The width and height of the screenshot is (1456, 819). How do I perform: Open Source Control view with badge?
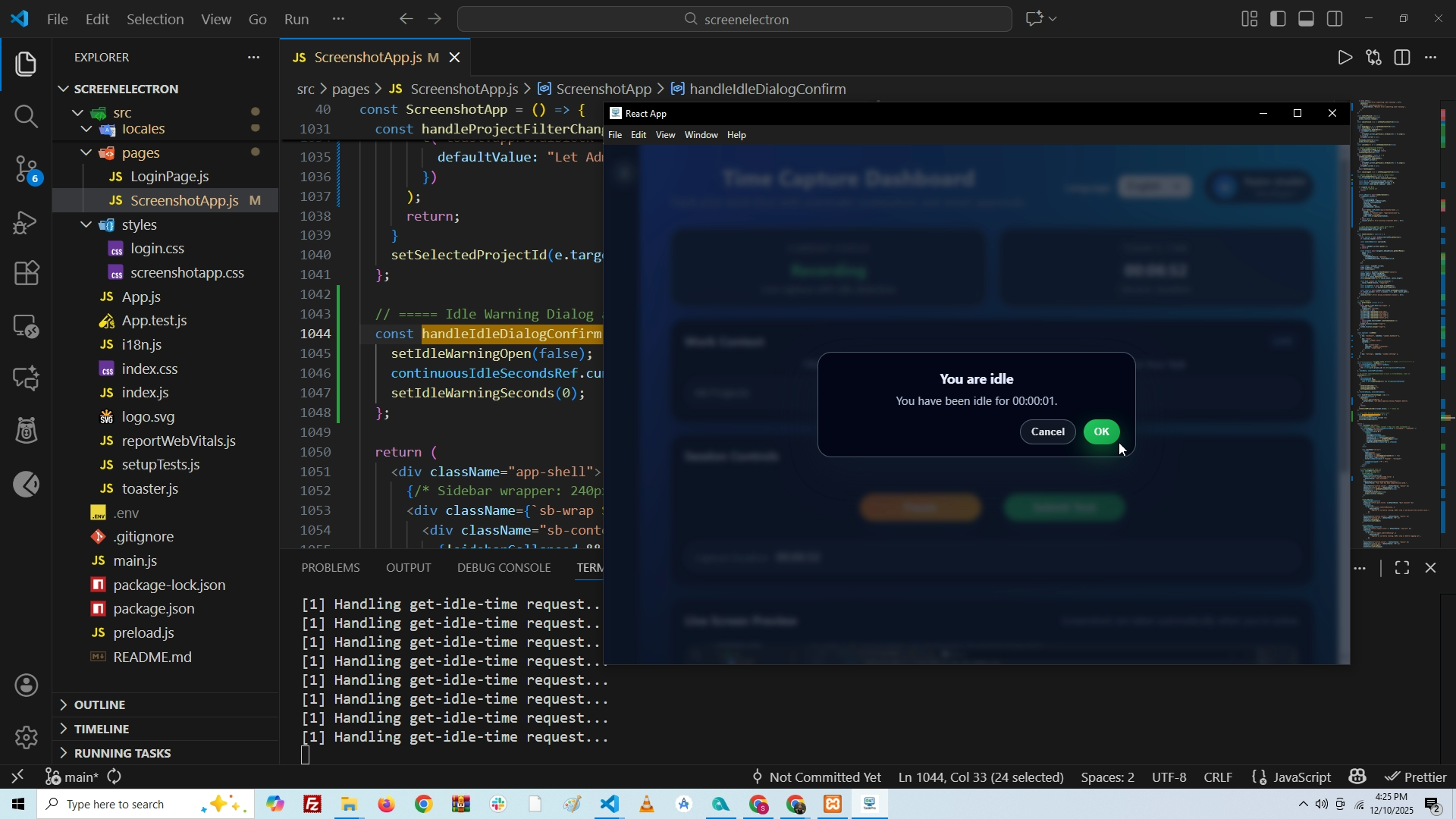26,168
